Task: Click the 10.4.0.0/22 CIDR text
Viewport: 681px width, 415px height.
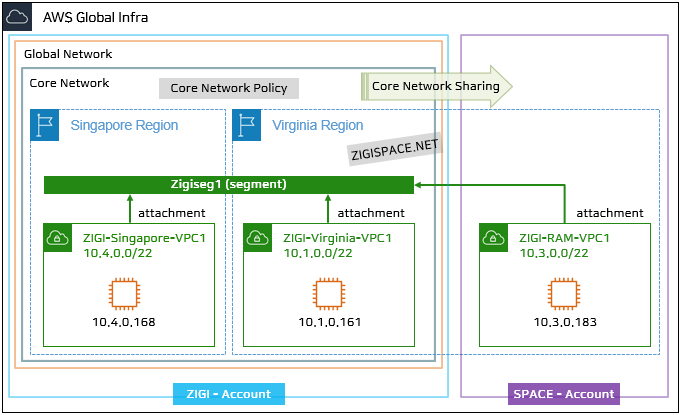Action: click(118, 253)
